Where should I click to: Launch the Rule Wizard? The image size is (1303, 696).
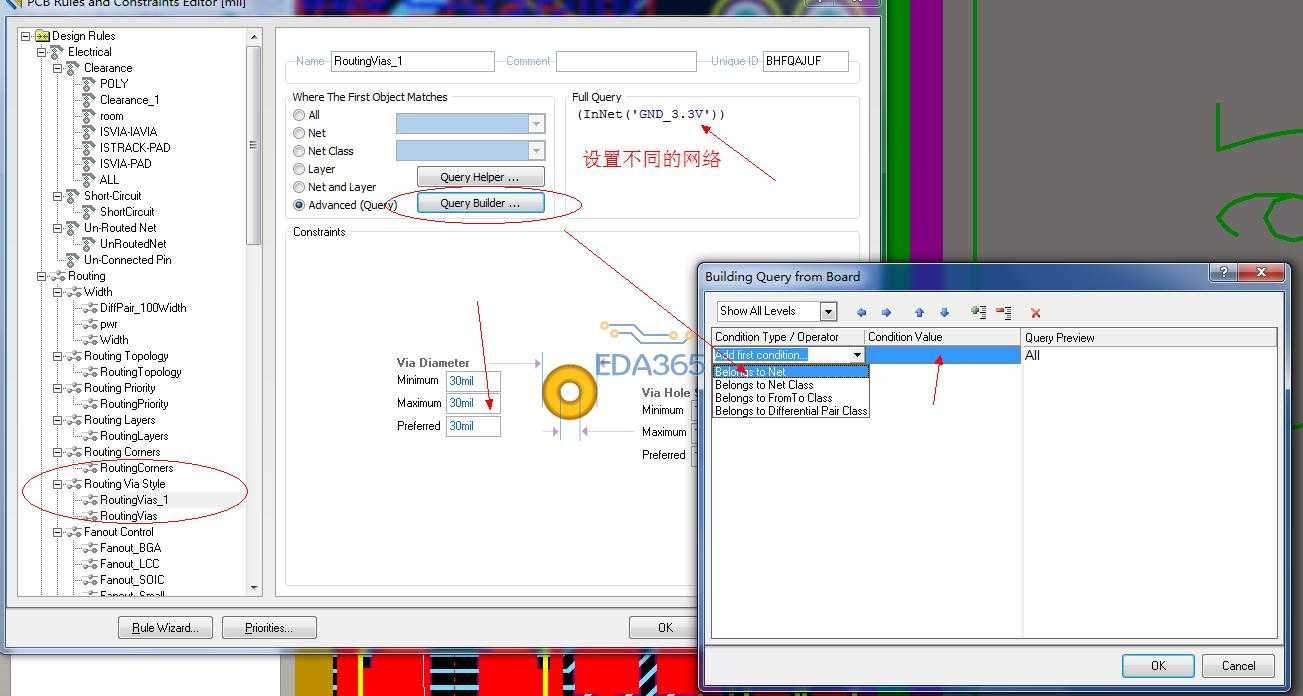point(165,628)
